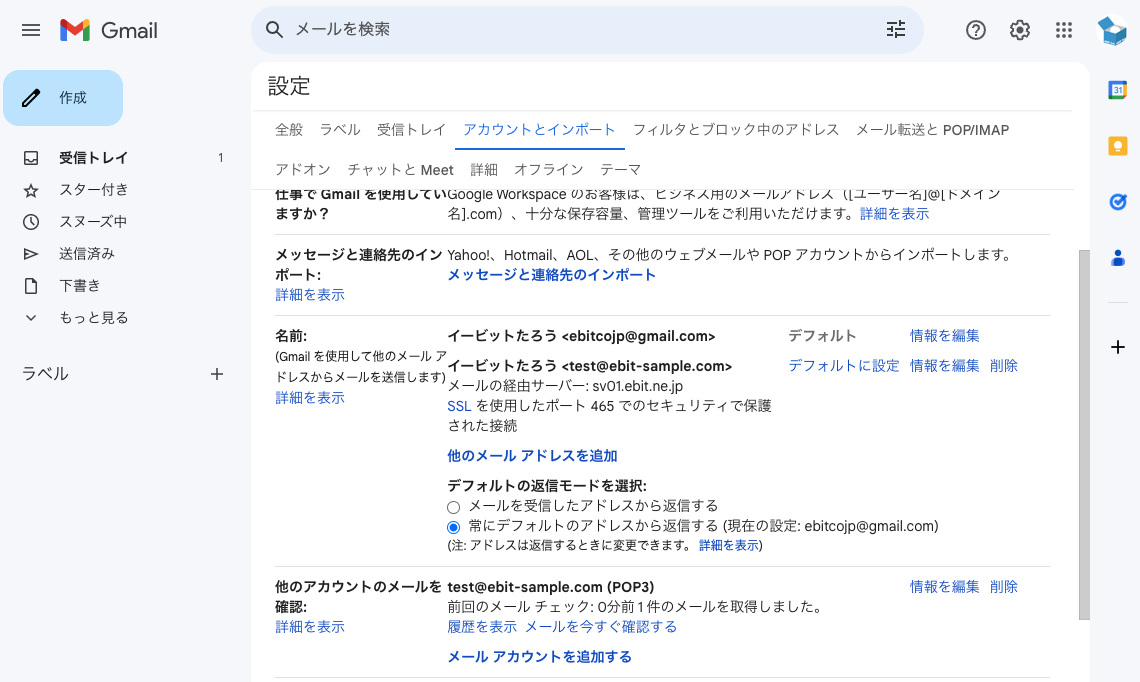Screen dimensions: 1140x682
Task: Get add-ons plus icon in side panel
Action: (x=1117, y=347)
